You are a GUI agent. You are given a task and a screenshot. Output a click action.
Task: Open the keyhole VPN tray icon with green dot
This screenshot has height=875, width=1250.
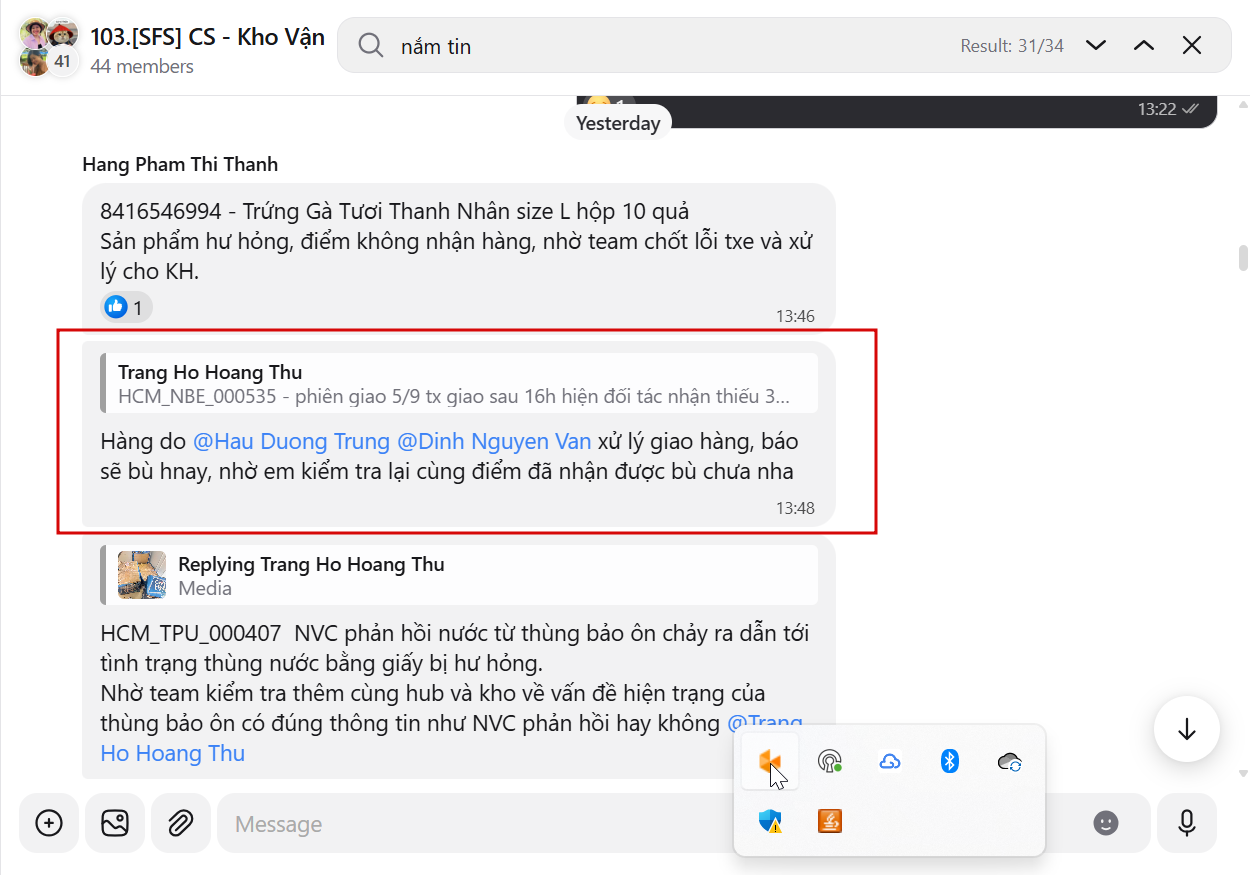829,762
